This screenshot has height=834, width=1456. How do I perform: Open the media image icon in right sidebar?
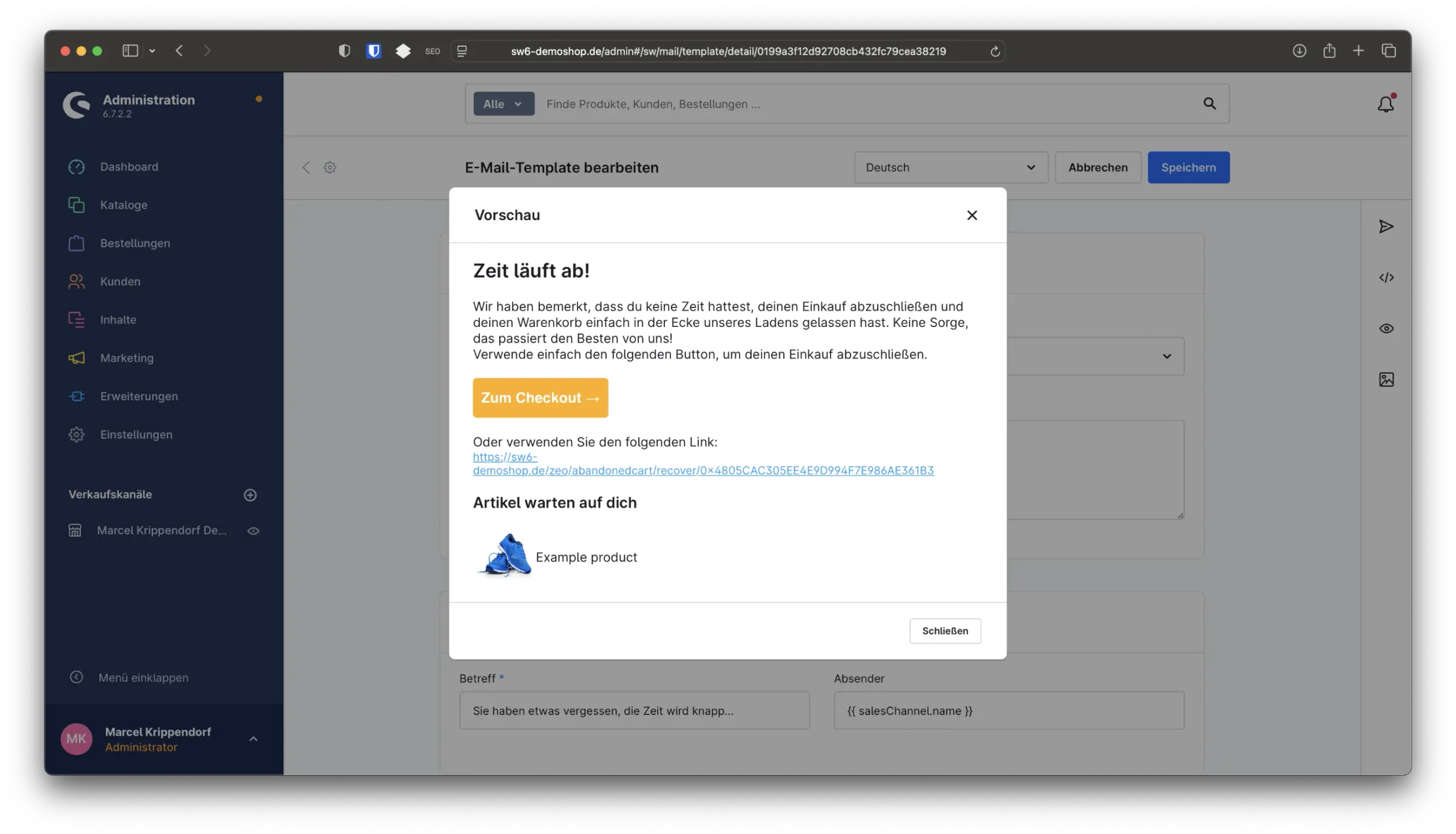click(x=1386, y=380)
